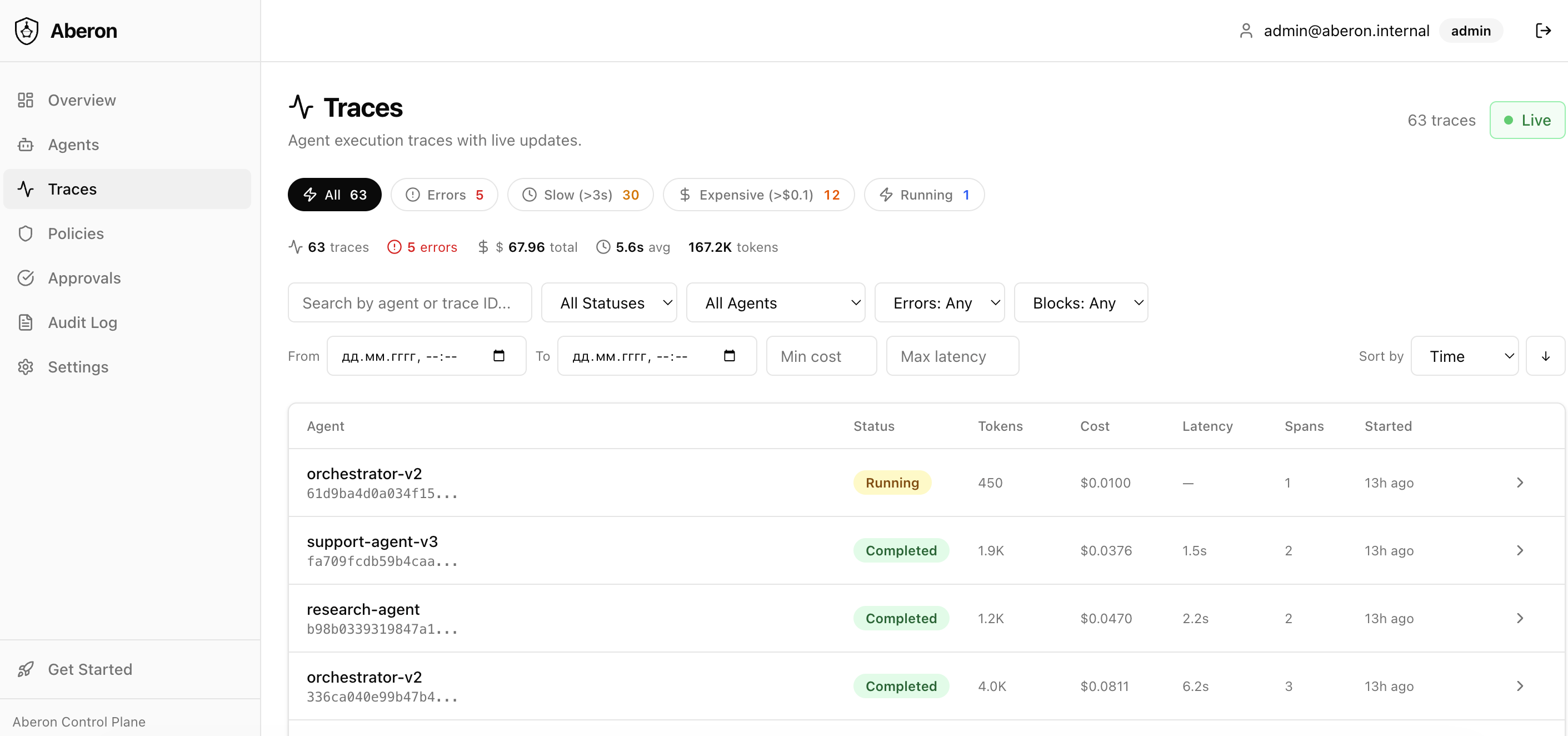
Task: Open Policies via the shield icon
Action: coord(26,233)
